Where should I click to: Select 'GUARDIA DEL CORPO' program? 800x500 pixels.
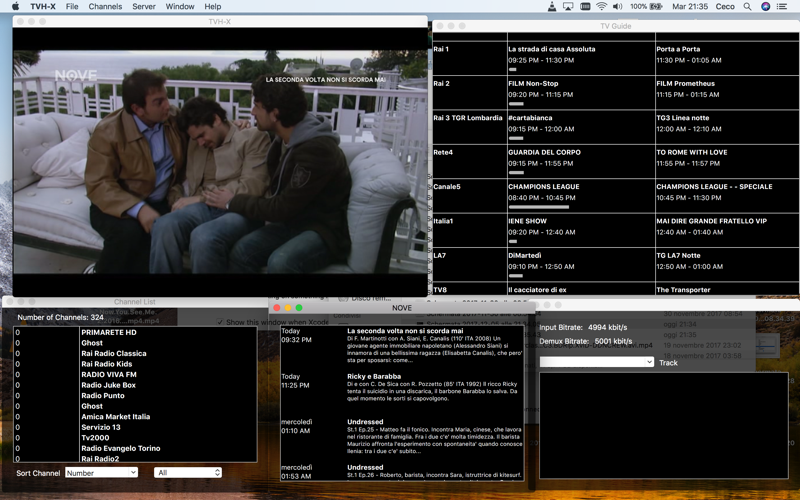coord(544,152)
